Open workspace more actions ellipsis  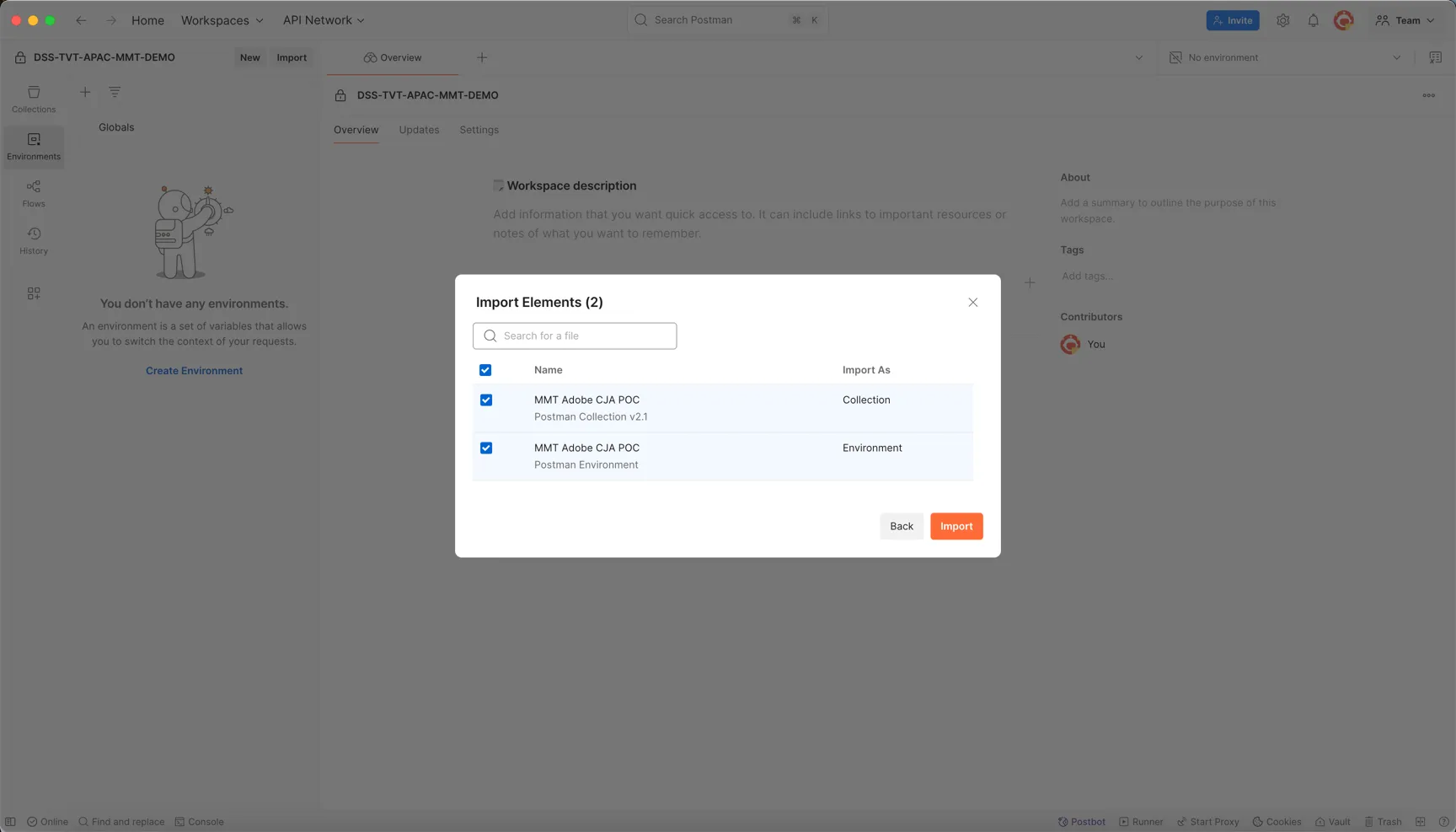(1428, 95)
